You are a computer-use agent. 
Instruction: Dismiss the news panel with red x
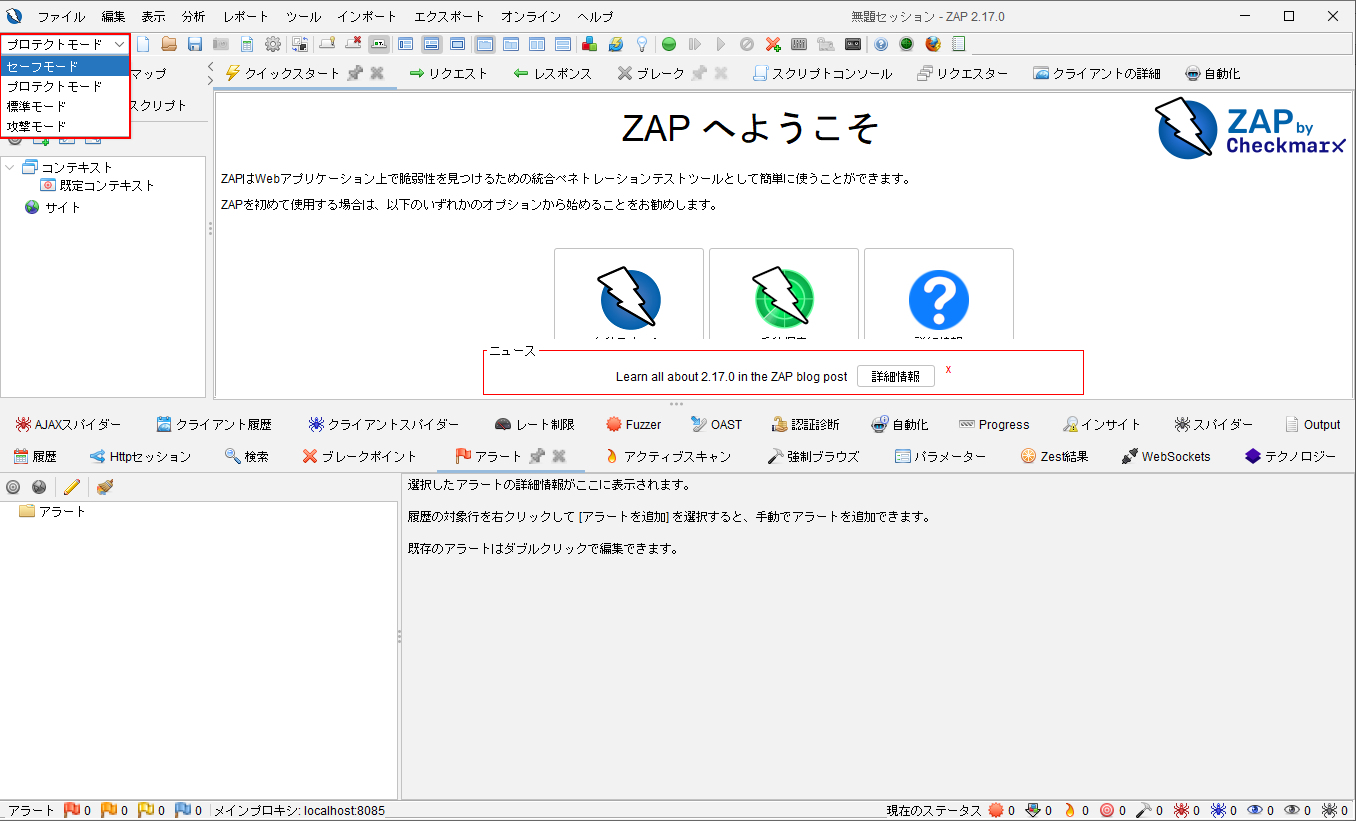point(948,370)
